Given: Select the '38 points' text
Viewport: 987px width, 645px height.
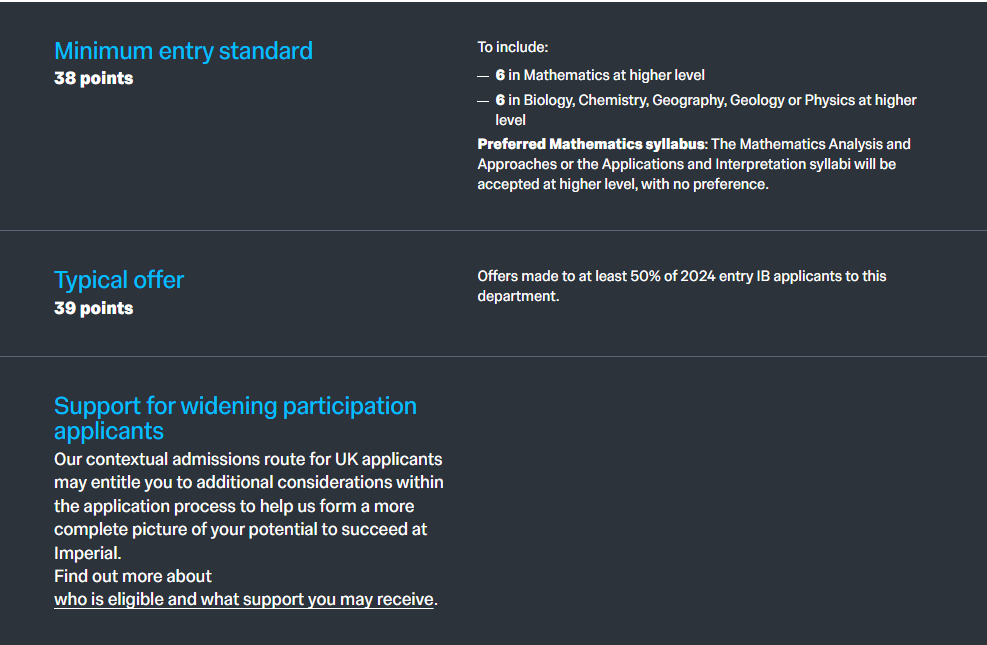Looking at the screenshot, I should click(93, 78).
